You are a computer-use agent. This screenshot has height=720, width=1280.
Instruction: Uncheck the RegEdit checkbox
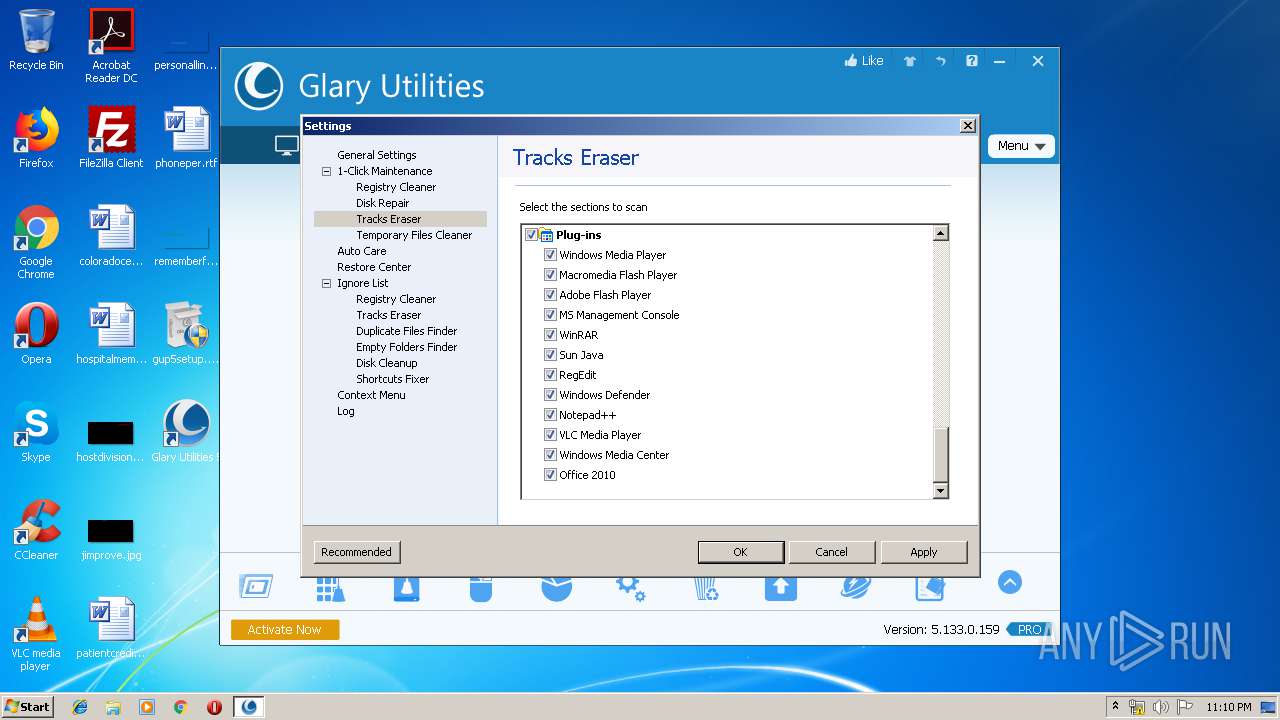tap(550, 375)
